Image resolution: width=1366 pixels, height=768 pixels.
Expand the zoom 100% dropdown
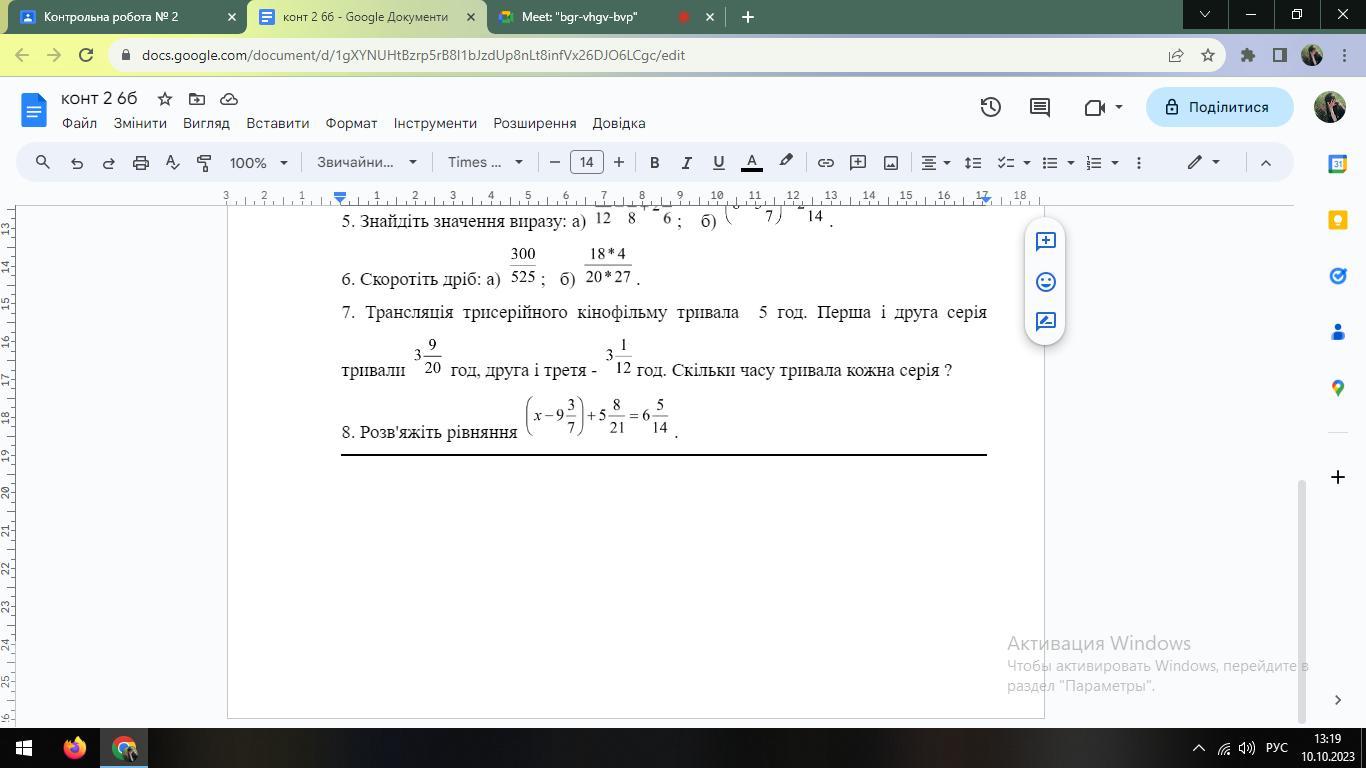pos(258,163)
